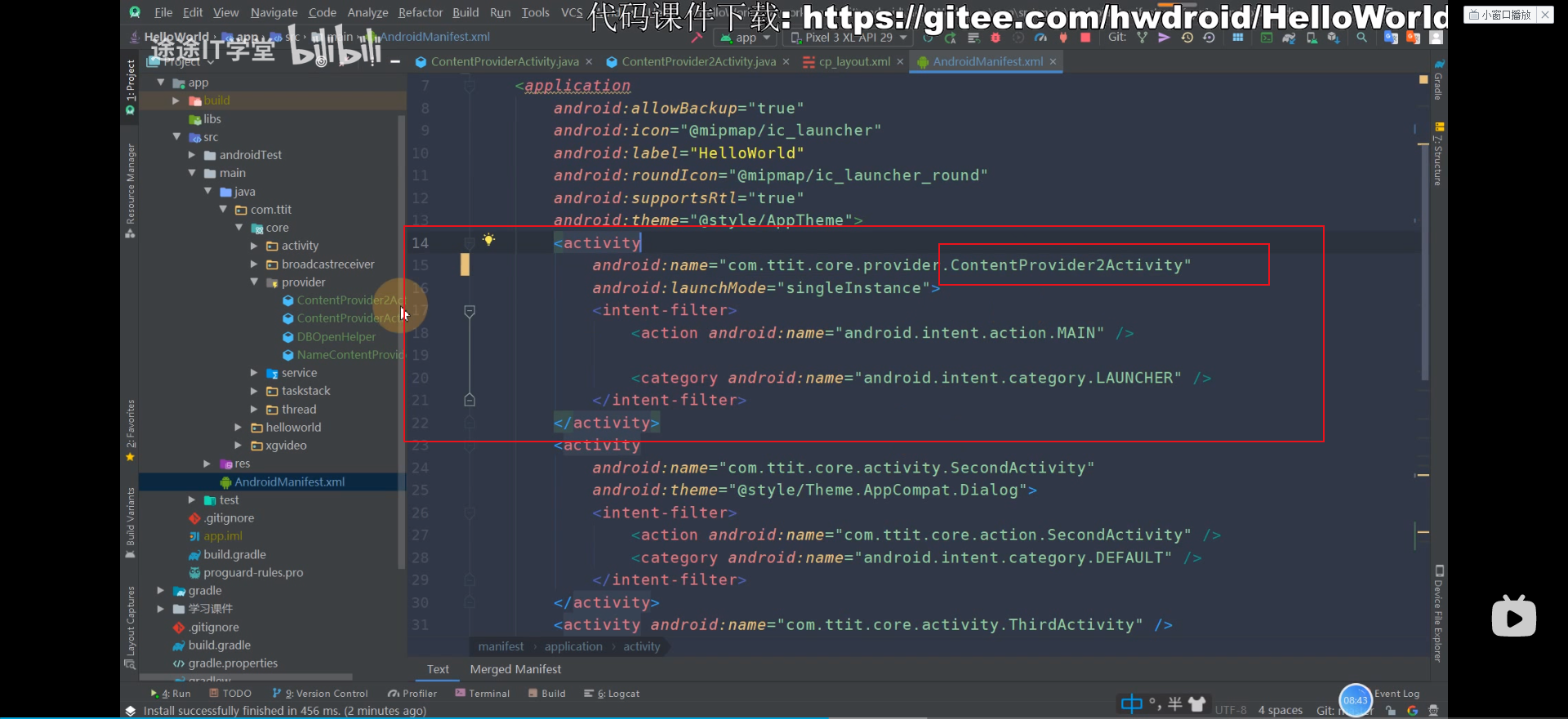This screenshot has width=1568, height=719.
Task: Click the intention lightbulb at line 14
Action: pos(488,239)
